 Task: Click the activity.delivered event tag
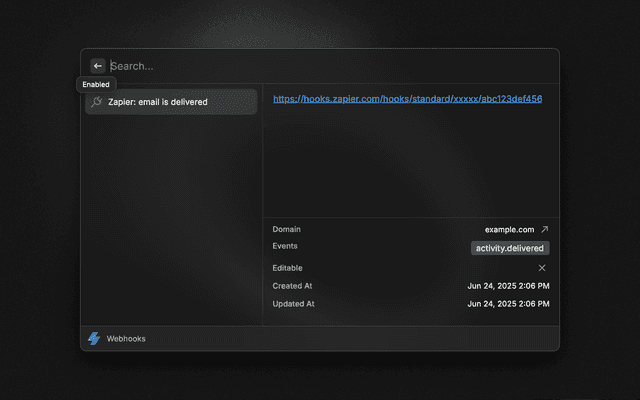[x=510, y=248]
